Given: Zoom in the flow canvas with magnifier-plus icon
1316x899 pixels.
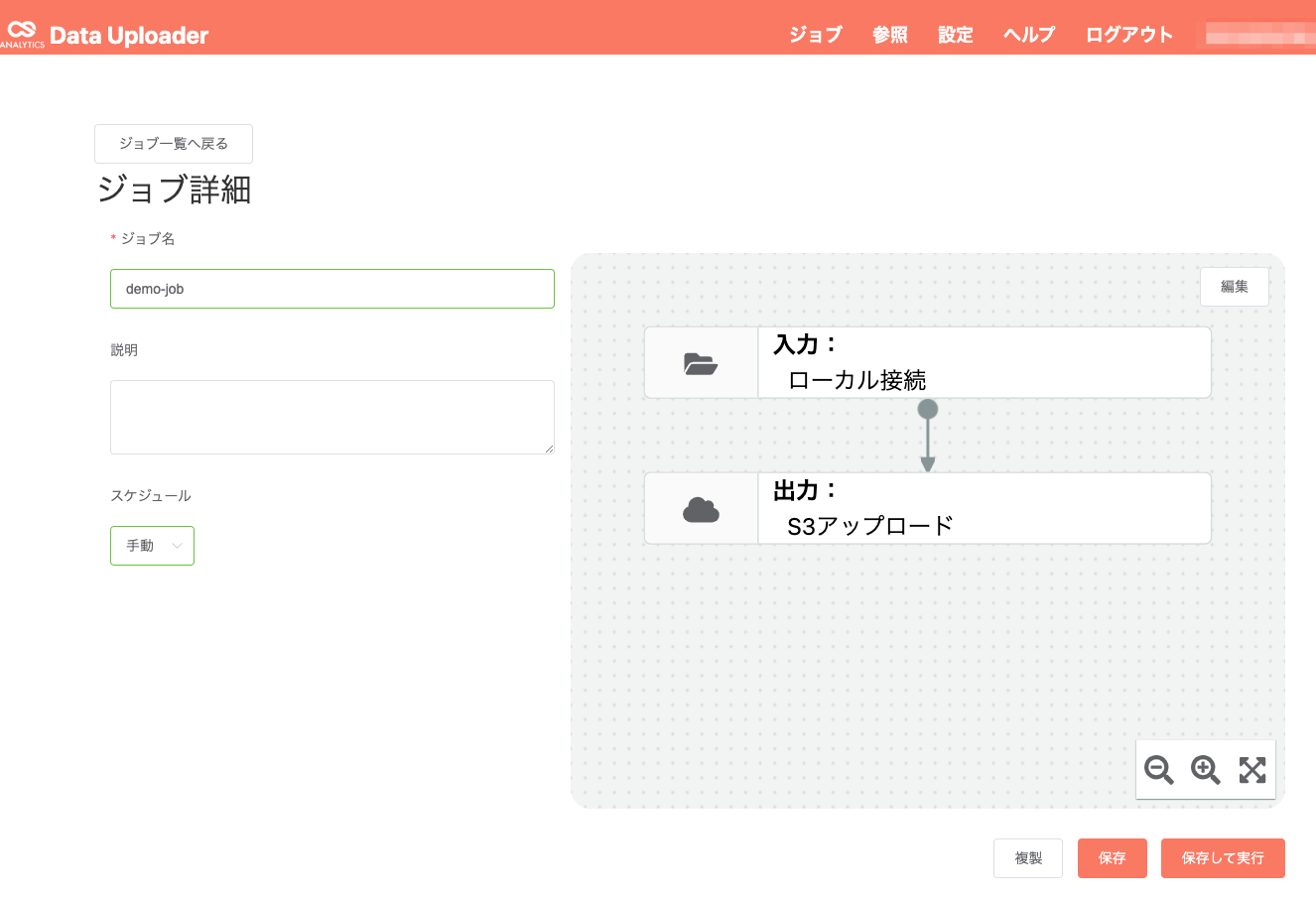Looking at the screenshot, I should (1205, 770).
